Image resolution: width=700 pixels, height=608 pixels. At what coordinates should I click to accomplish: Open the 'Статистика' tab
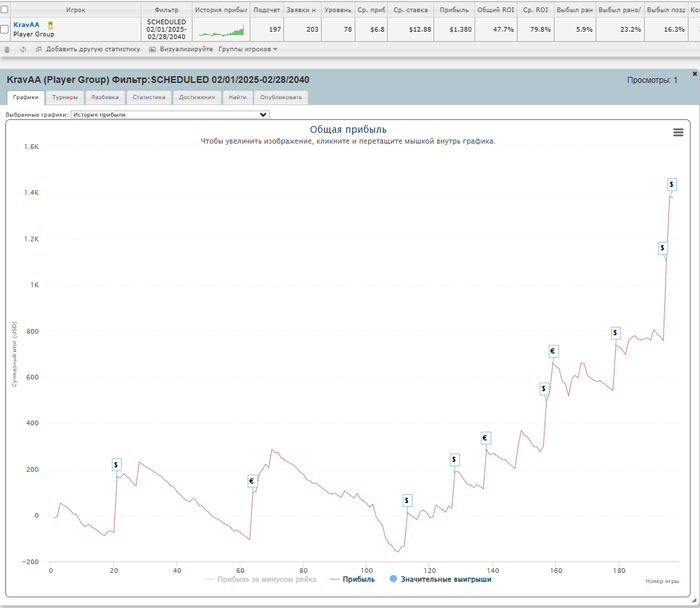pos(148,98)
